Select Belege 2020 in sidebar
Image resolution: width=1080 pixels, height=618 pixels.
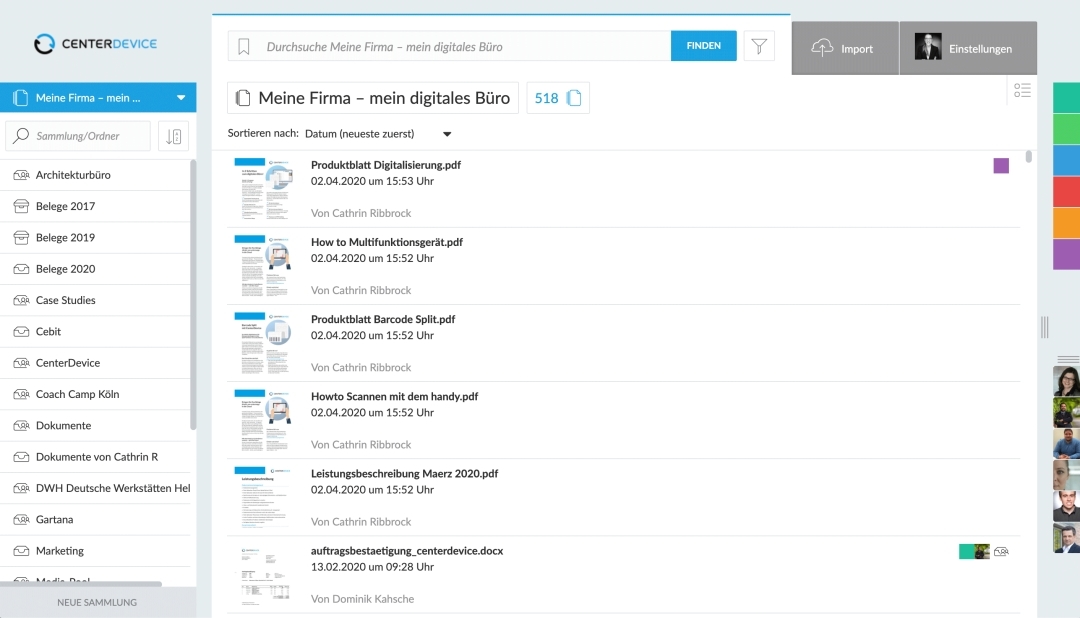pyautogui.click(x=96, y=269)
